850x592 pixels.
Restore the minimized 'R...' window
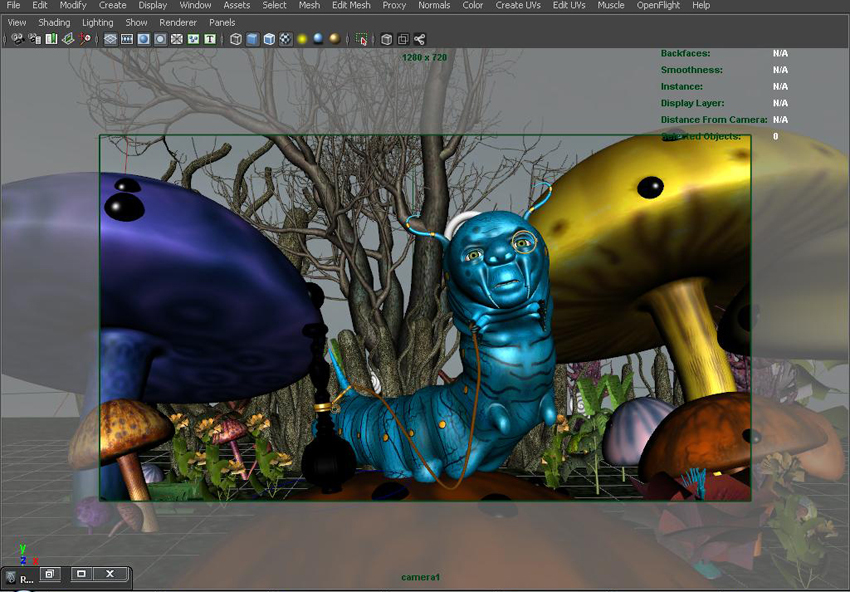pyautogui.click(x=50, y=574)
